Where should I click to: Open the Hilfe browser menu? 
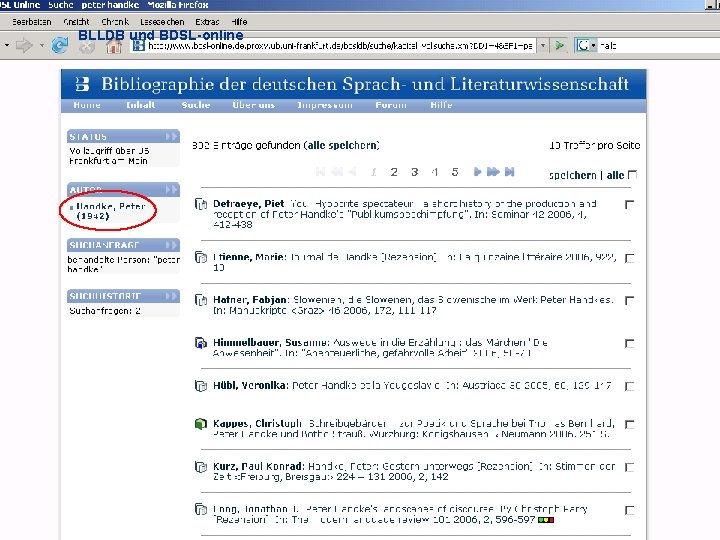click(x=239, y=22)
